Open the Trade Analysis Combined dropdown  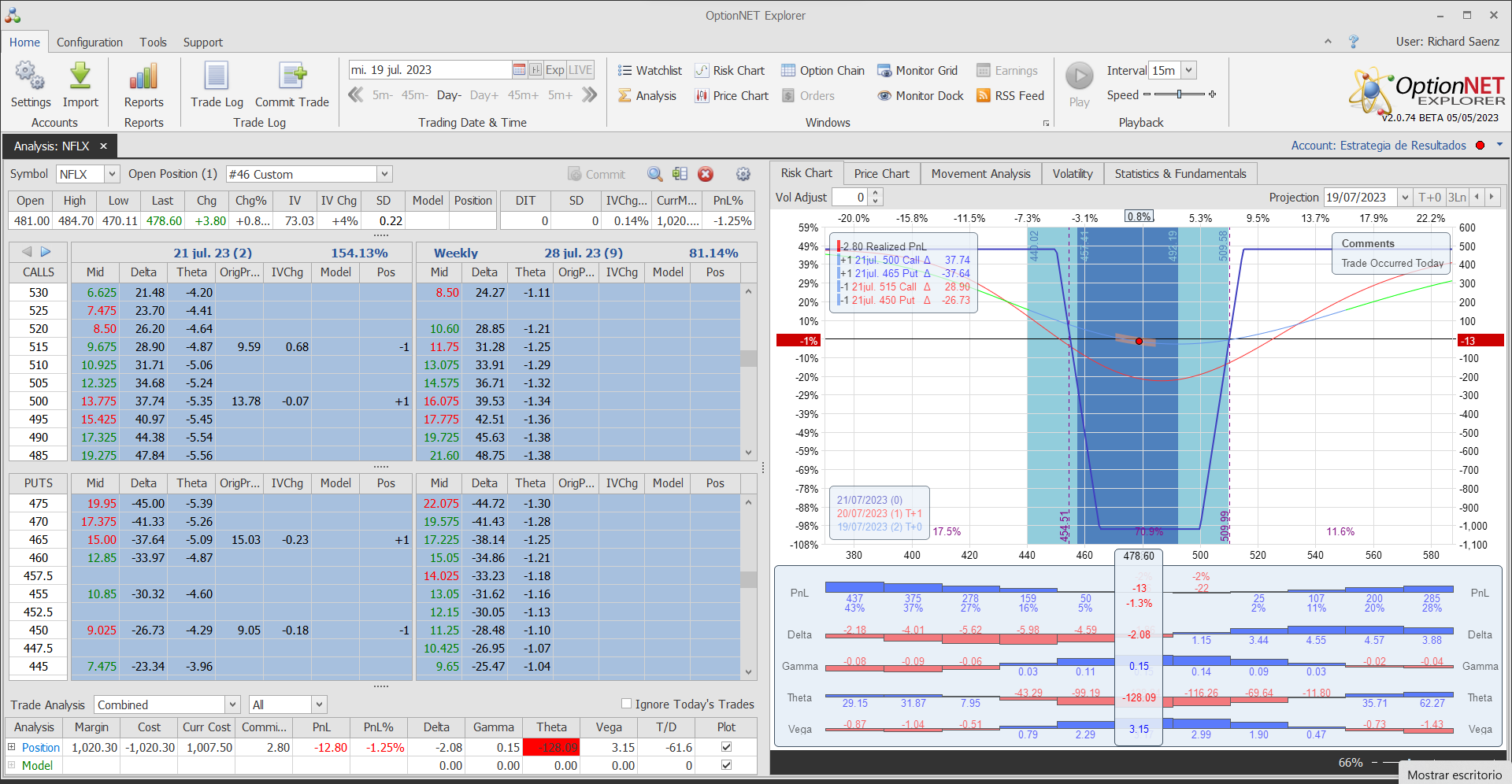232,704
